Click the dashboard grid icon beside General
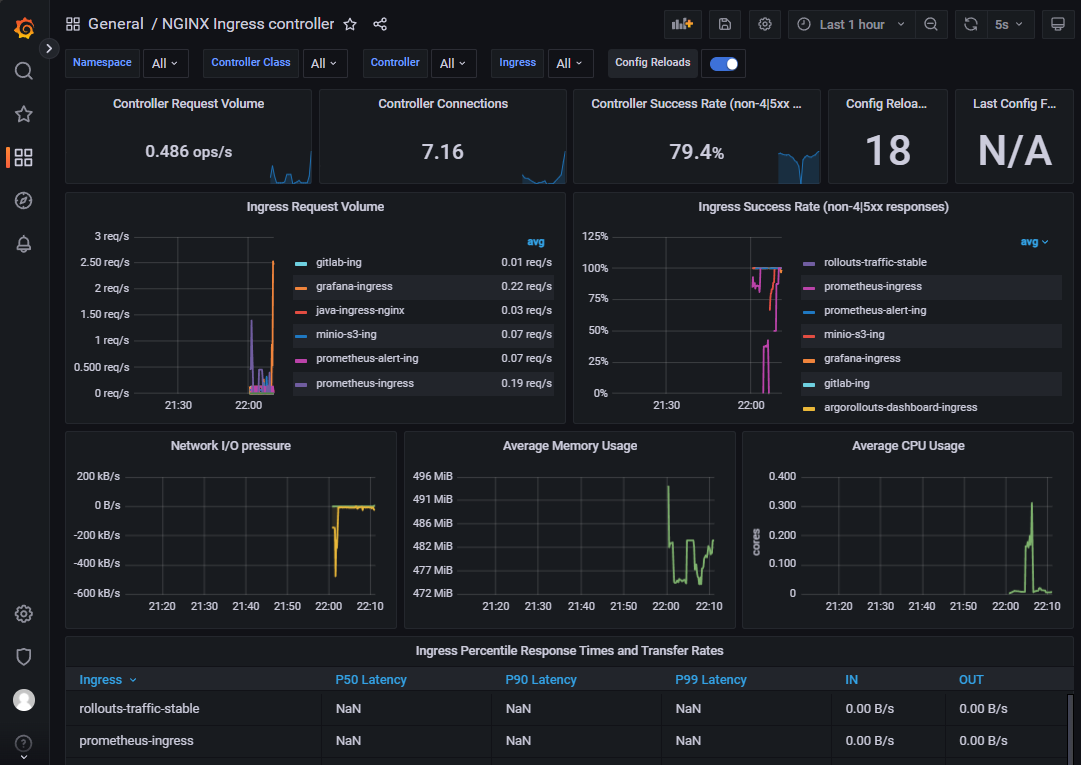Screen dimensions: 1081x765 pos(72,24)
